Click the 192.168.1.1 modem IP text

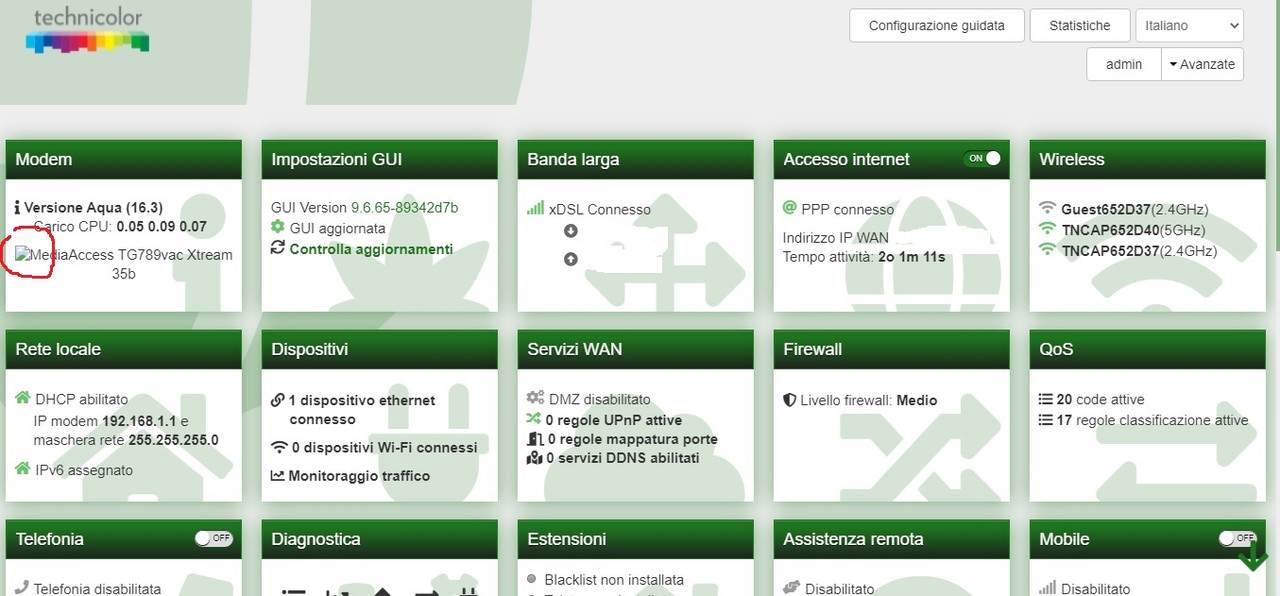(x=137, y=421)
